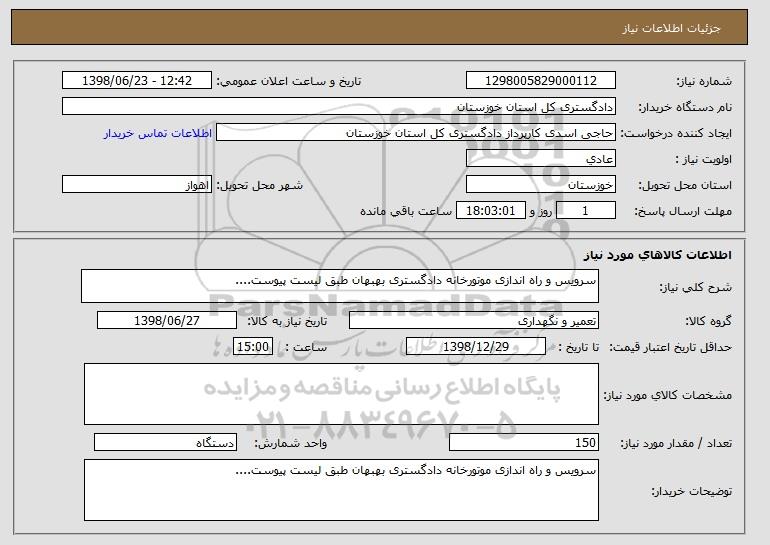Click the quantity field showing 150
This screenshot has width=770, height=545.
click(524, 442)
